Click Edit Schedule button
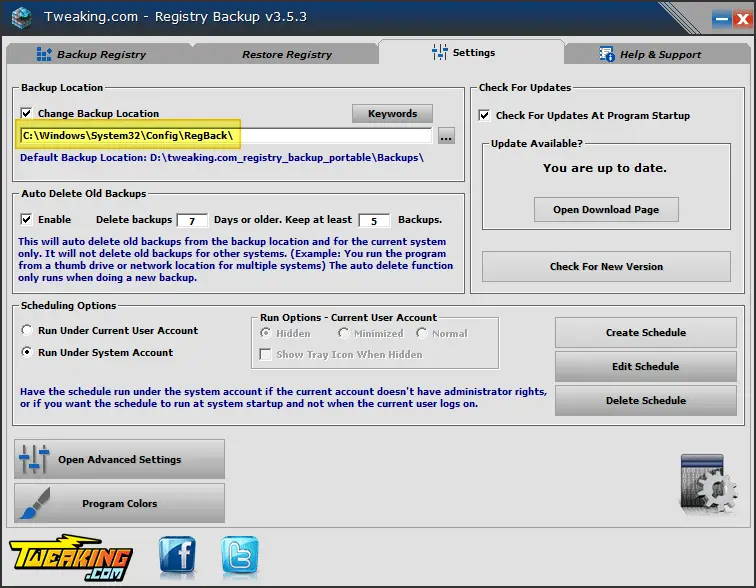This screenshot has height=588, width=756. tap(646, 366)
